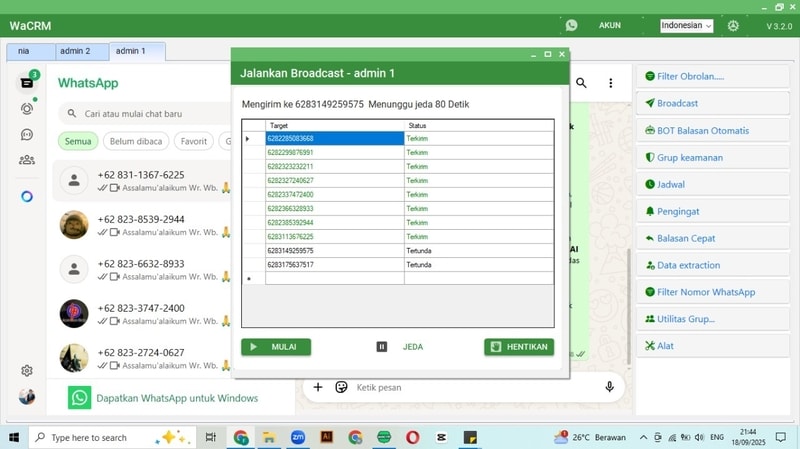Image resolution: width=800 pixels, height=449 pixels.
Task: Click the Type here to search box
Action: (112, 437)
